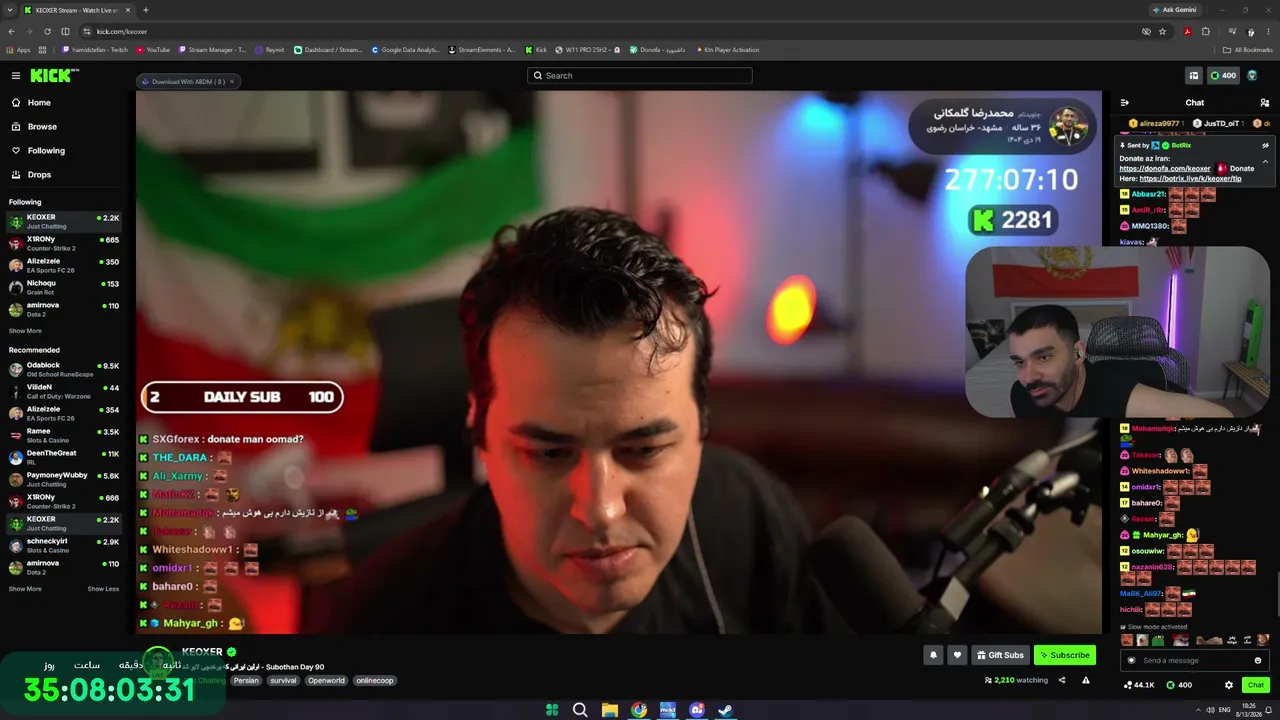1280x720 pixels.
Task: Open Chrome Apps shortcut
Action: 19,50
